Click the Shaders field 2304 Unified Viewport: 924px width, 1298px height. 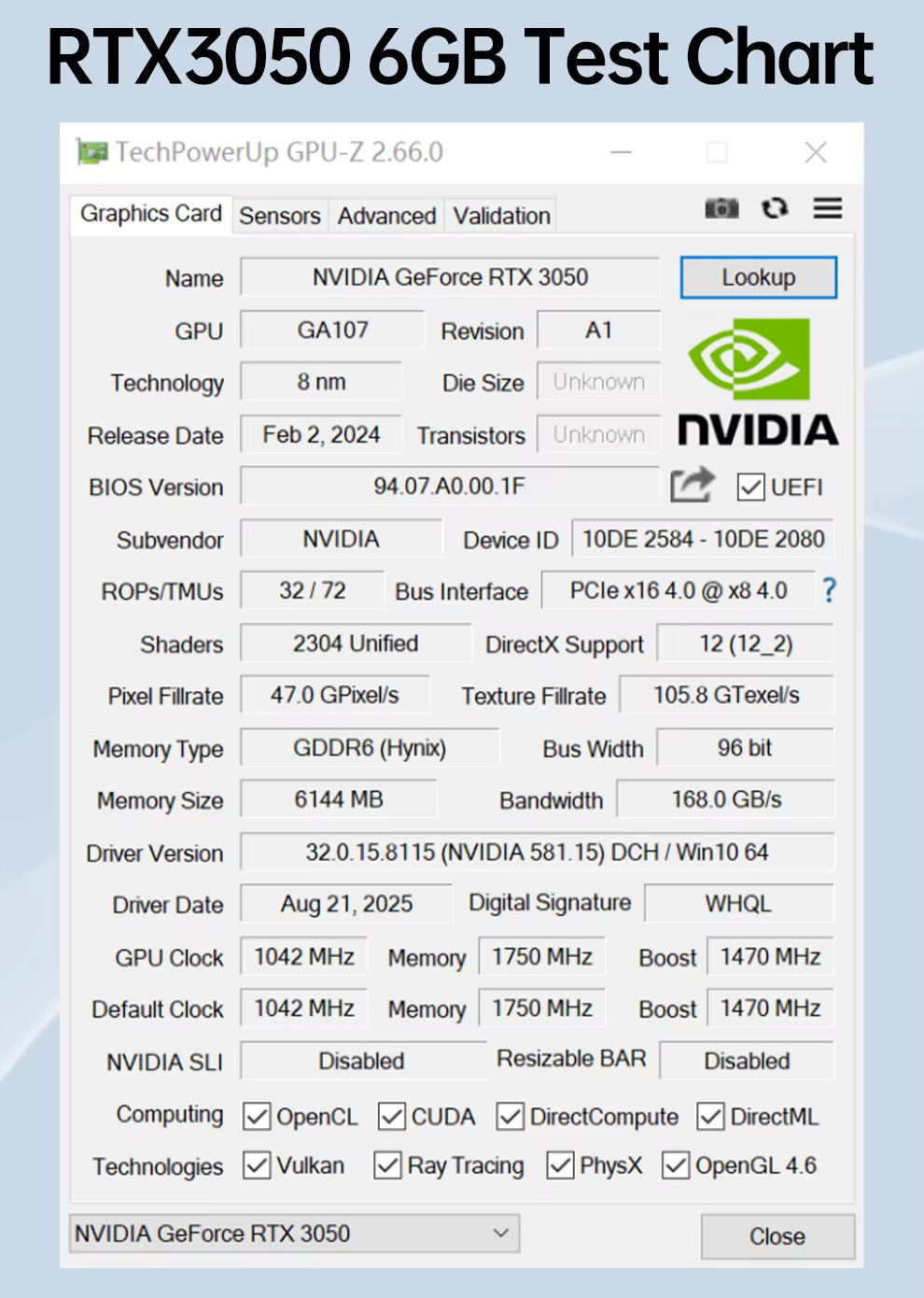click(356, 643)
